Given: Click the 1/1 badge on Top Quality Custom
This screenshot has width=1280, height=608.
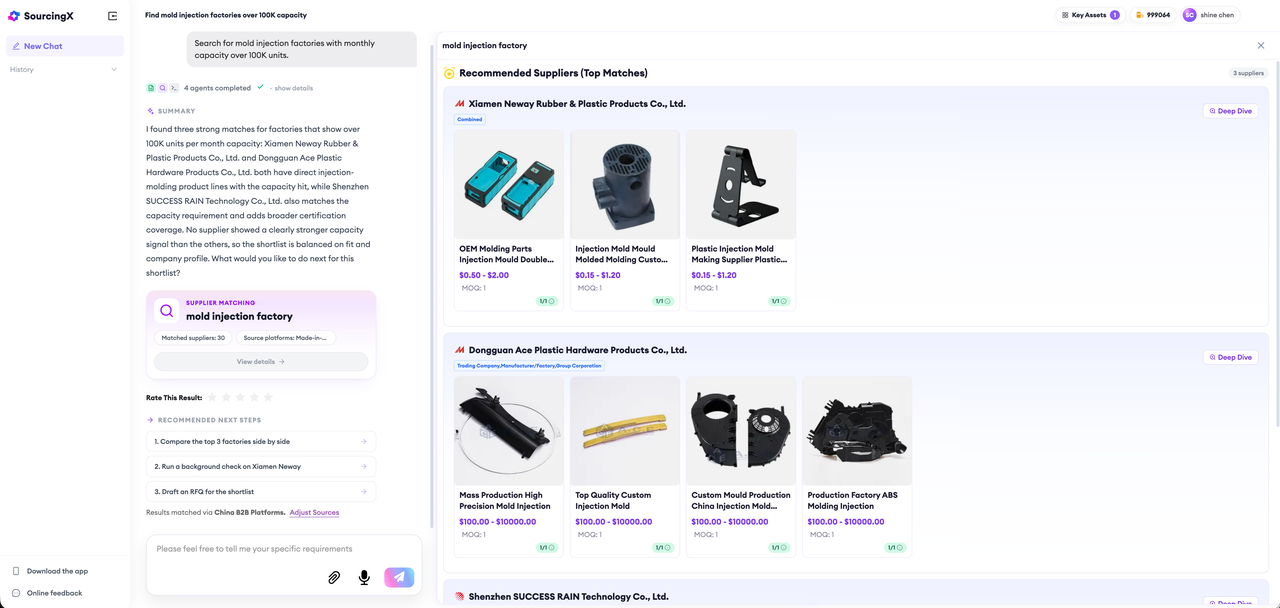Looking at the screenshot, I should (663, 547).
